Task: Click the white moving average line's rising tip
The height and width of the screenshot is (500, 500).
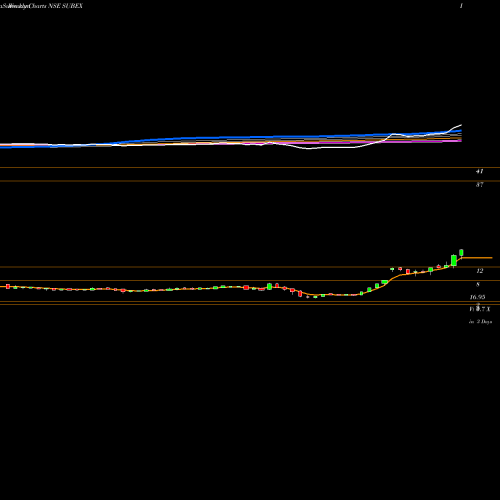Action: (x=460, y=125)
